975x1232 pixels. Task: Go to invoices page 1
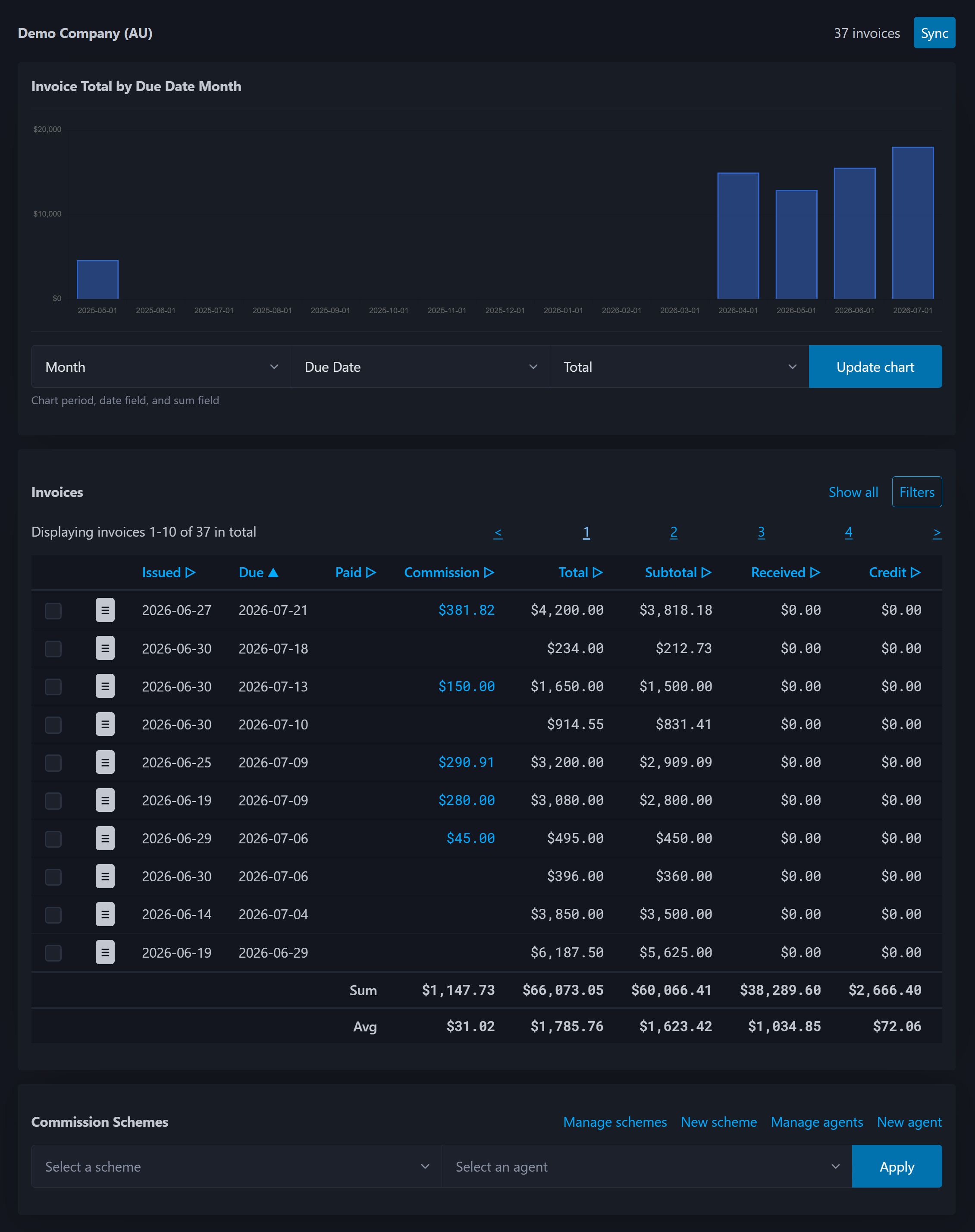click(586, 532)
